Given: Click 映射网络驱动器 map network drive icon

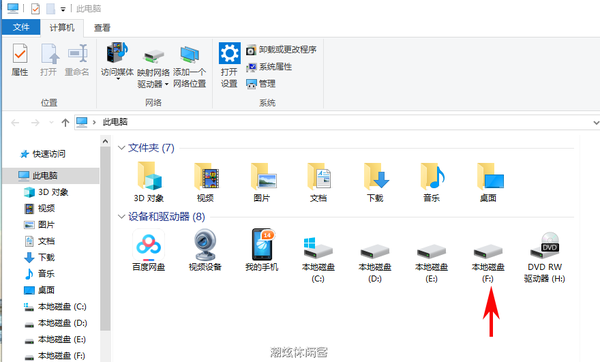Looking at the screenshot, I should tap(153, 57).
